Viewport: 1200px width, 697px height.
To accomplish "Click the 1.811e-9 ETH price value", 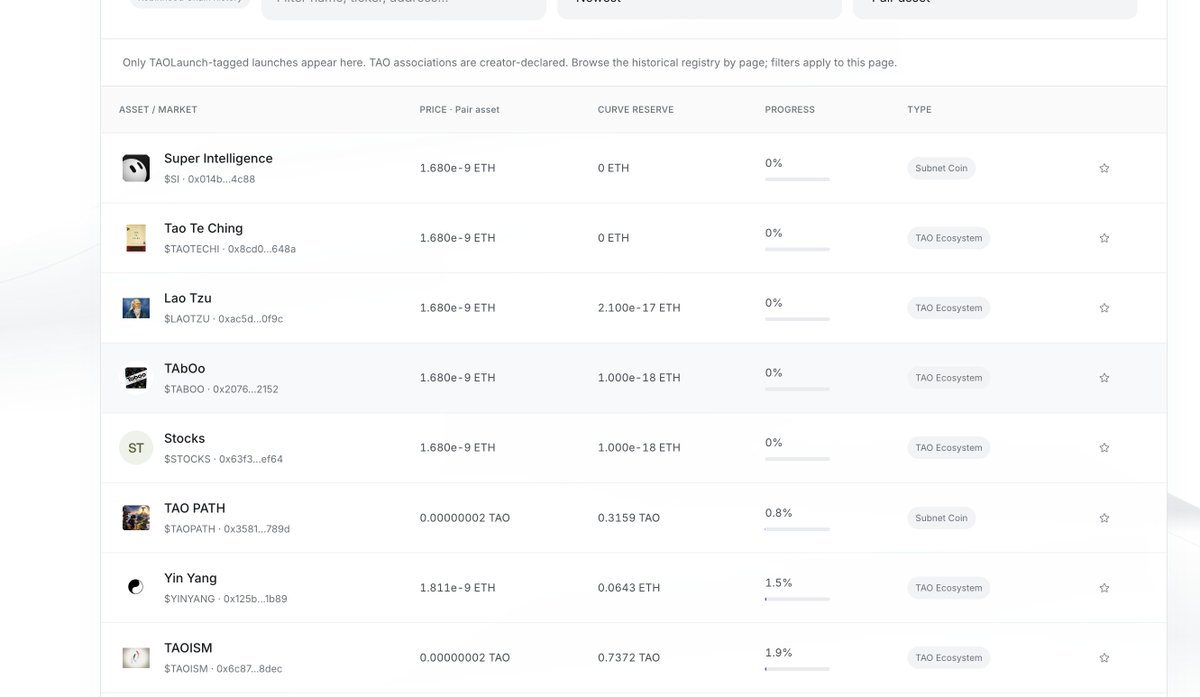I will tap(457, 588).
